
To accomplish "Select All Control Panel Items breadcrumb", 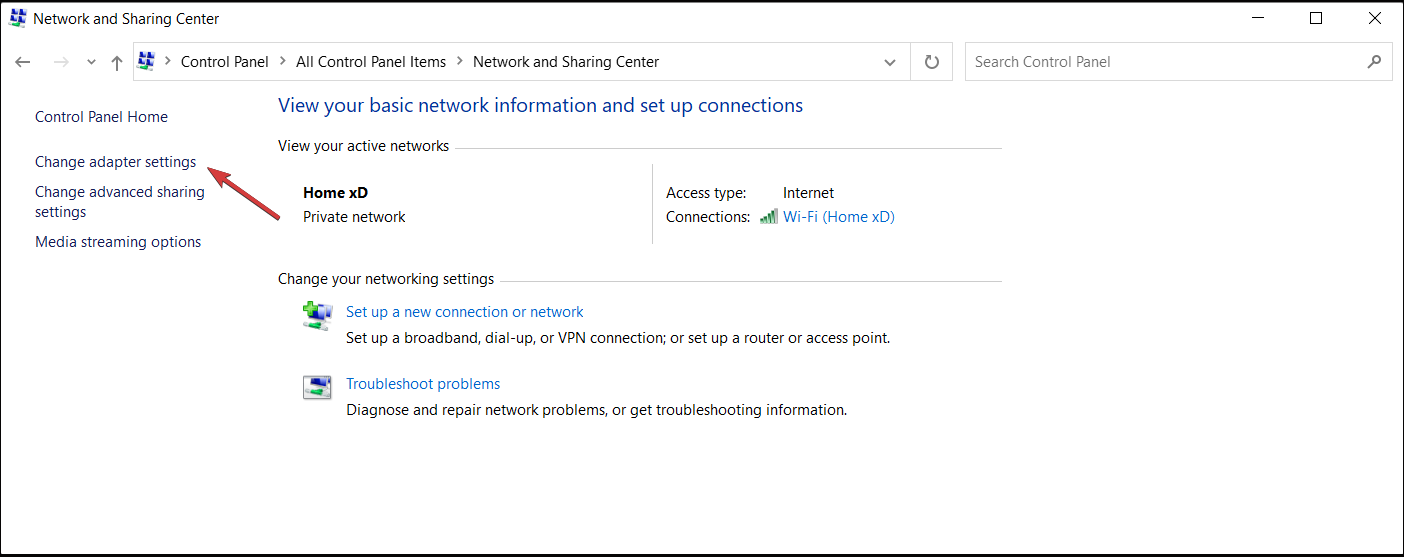I will click(371, 62).
